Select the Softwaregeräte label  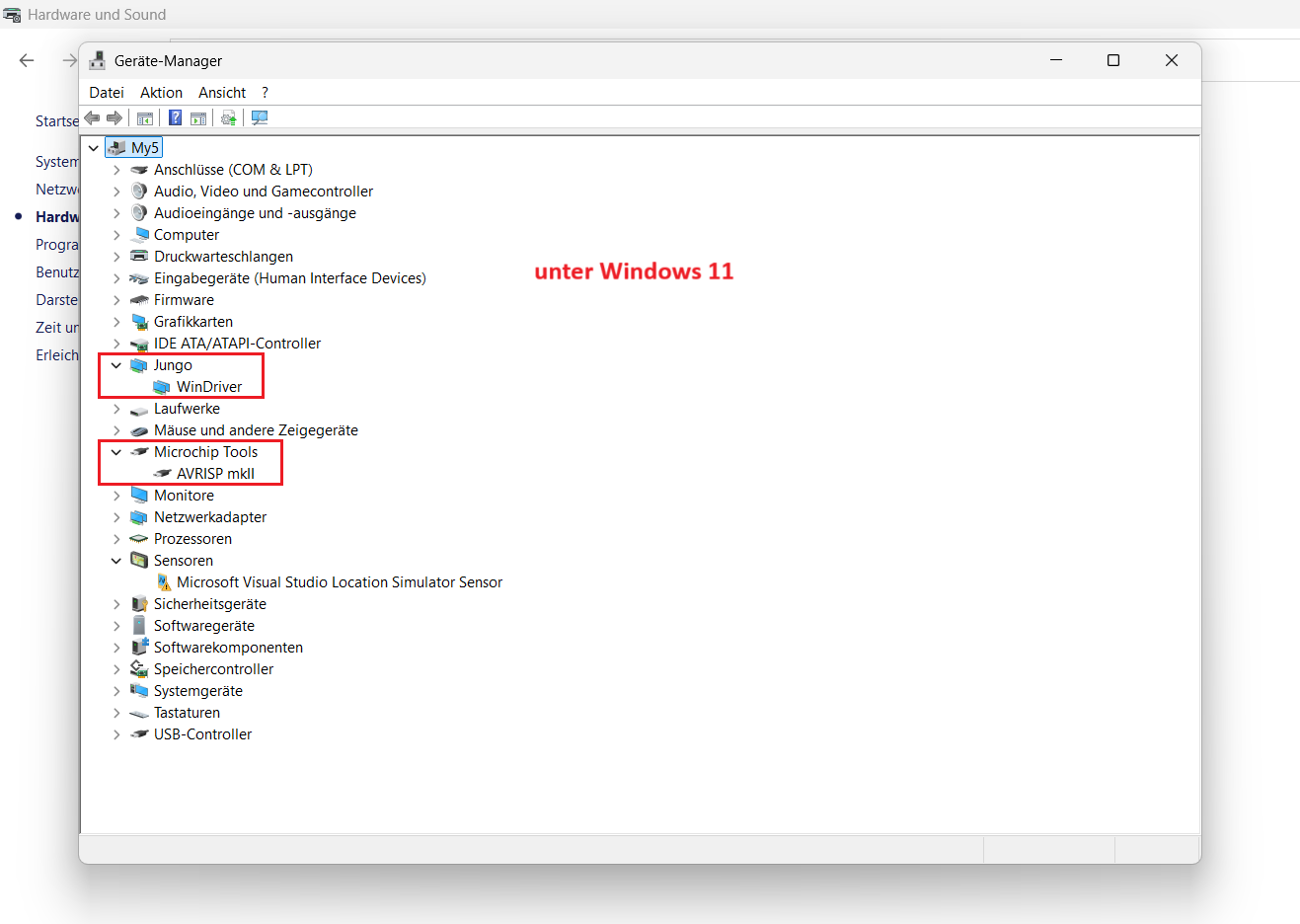coord(204,626)
